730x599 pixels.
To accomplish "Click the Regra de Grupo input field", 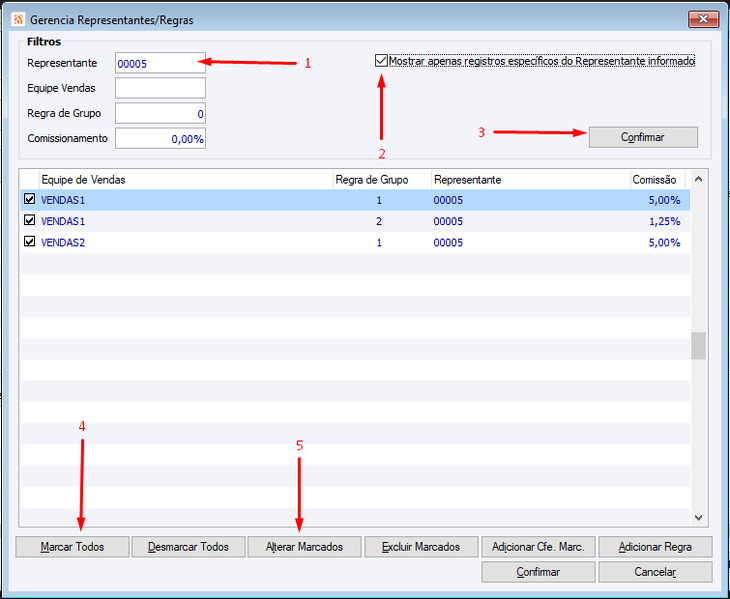I will pyautogui.click(x=160, y=113).
